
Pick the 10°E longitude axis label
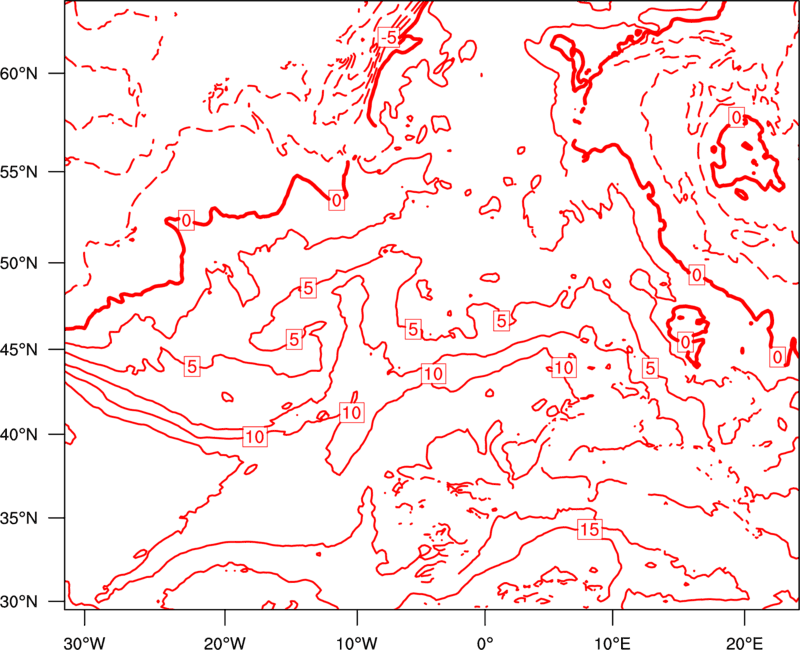612,643
